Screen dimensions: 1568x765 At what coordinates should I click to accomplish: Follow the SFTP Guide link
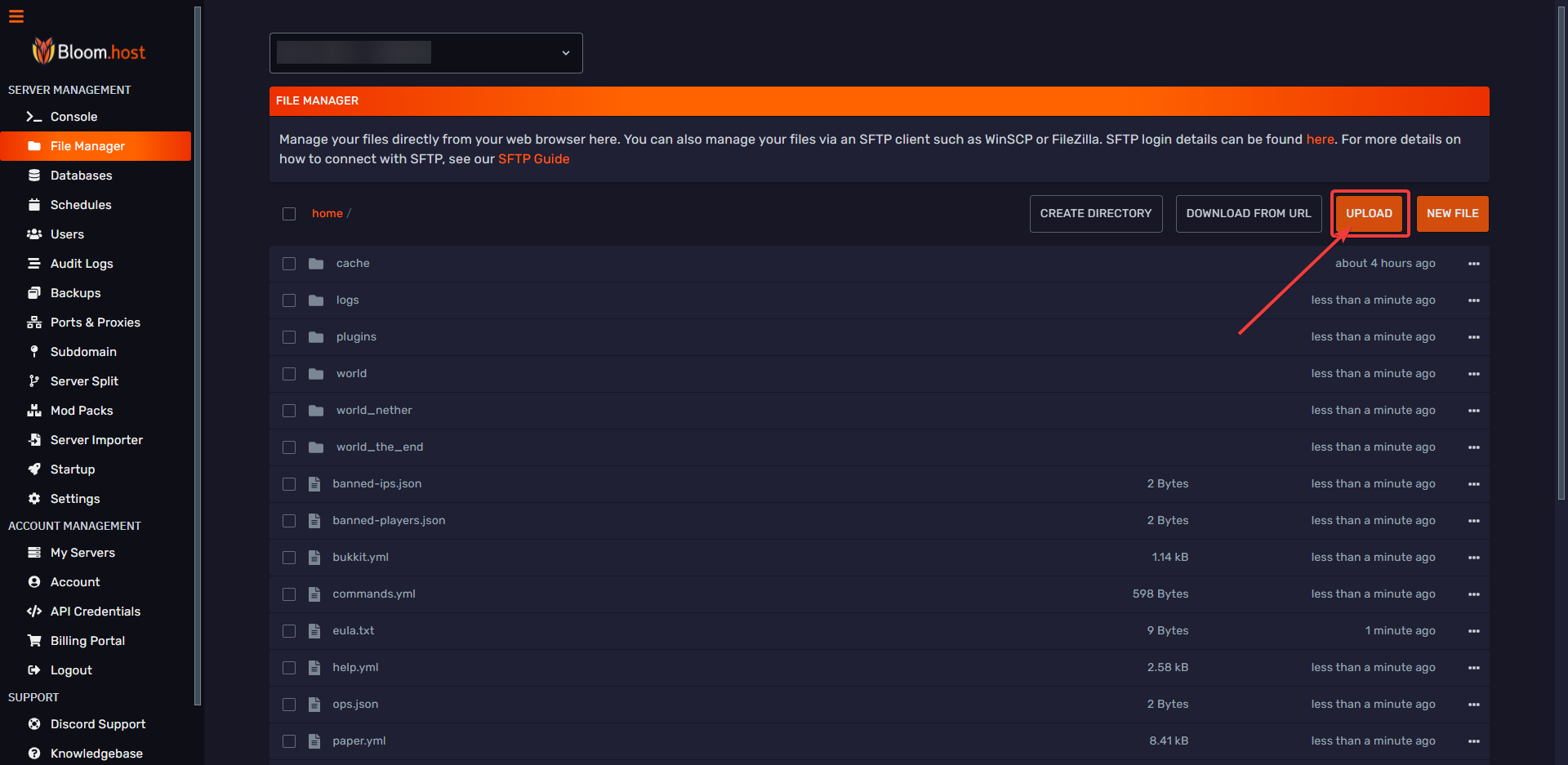533,159
